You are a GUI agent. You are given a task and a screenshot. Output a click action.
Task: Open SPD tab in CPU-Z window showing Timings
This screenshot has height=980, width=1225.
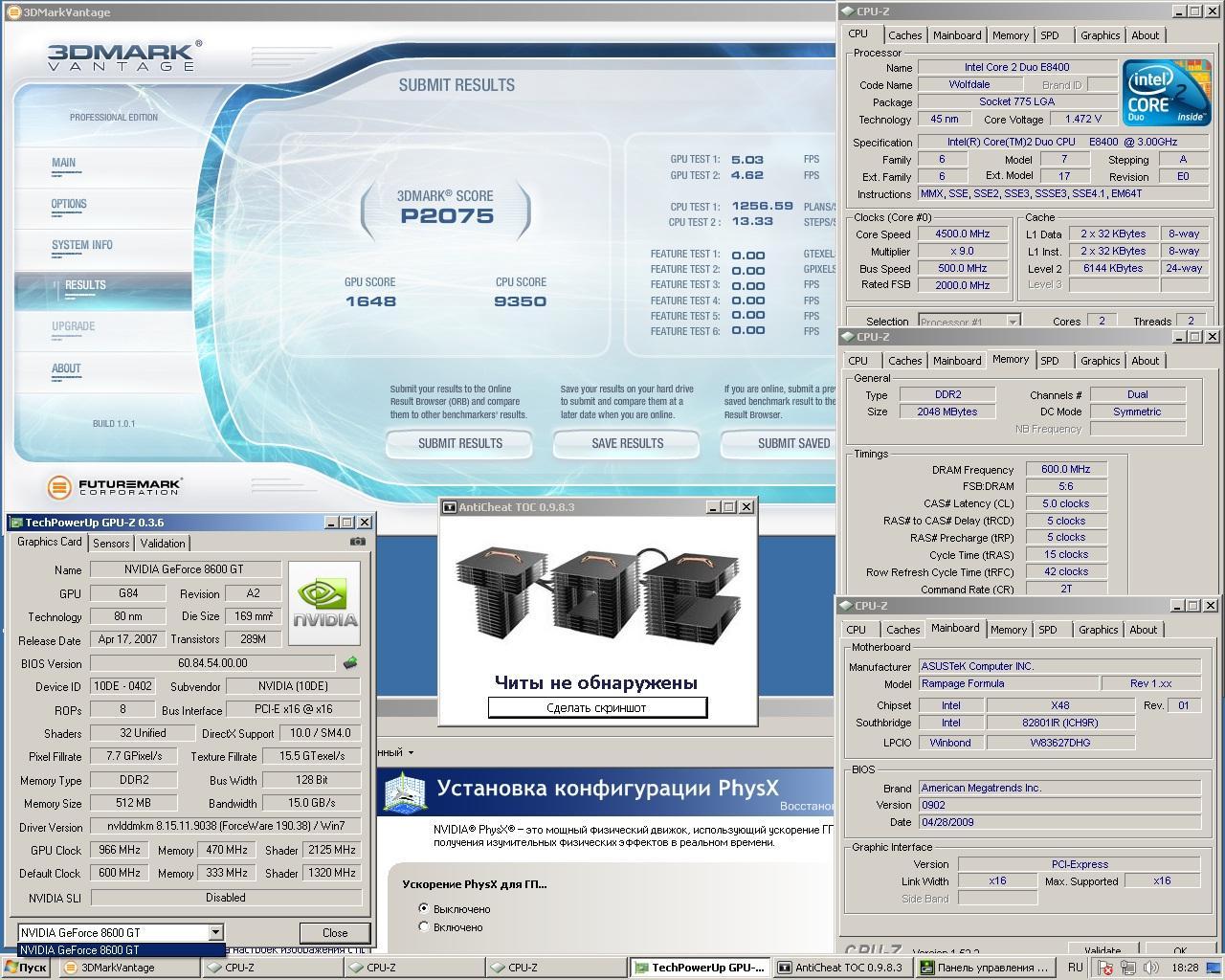pos(1050,361)
